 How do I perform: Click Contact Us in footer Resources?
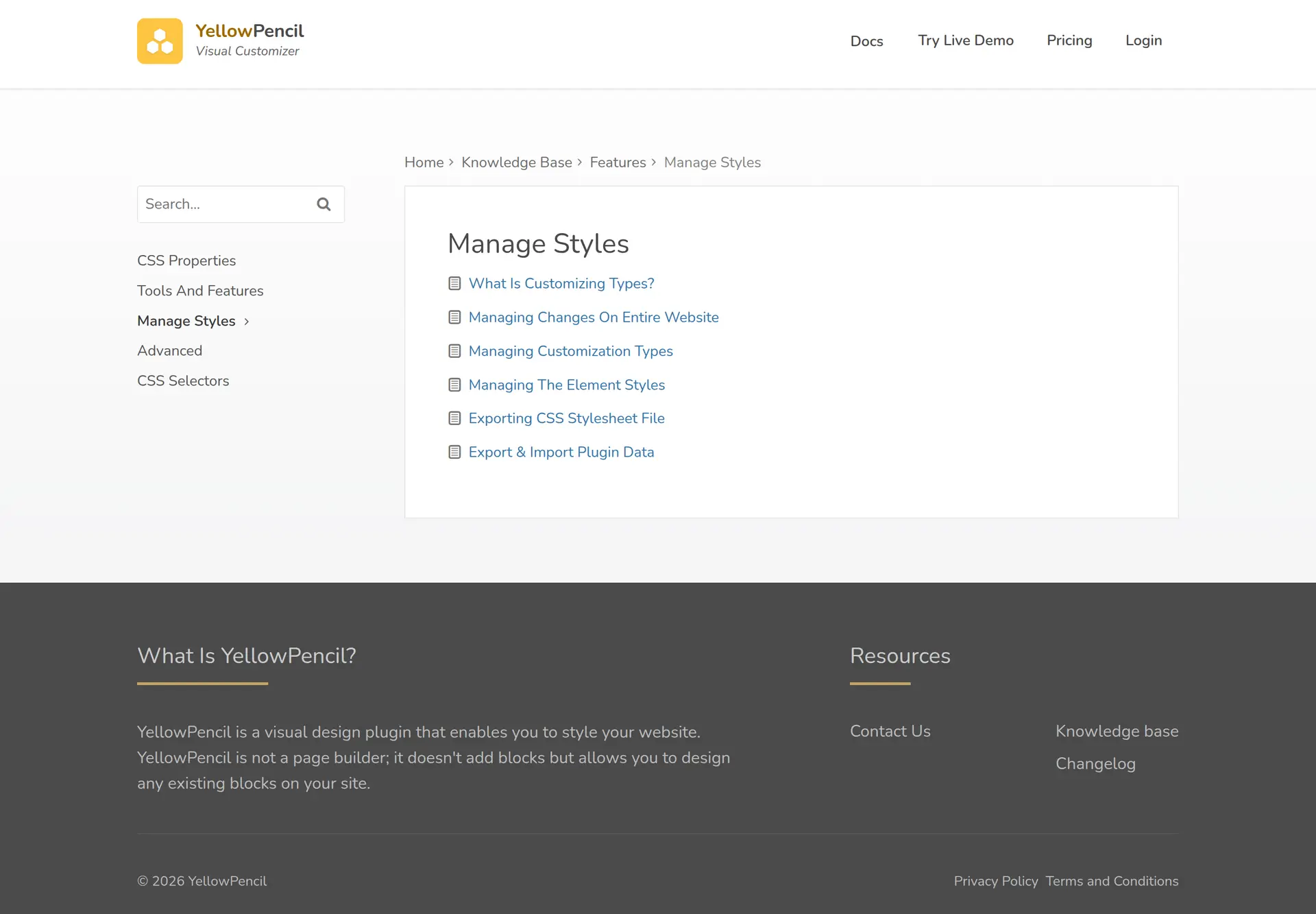890,731
